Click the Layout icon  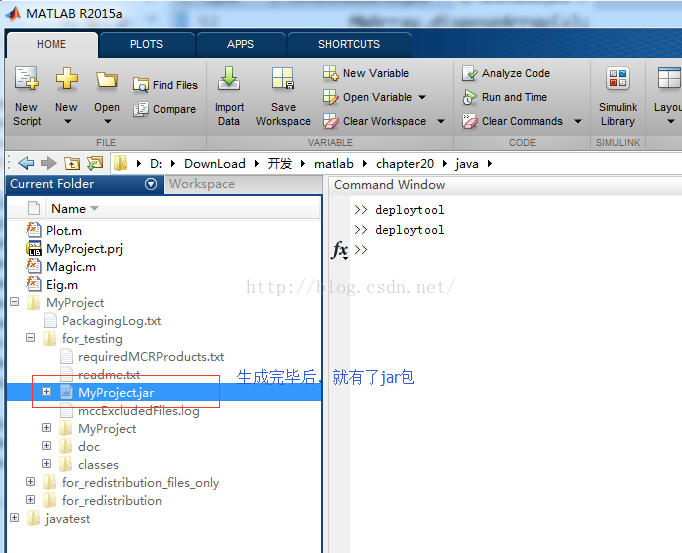[669, 78]
